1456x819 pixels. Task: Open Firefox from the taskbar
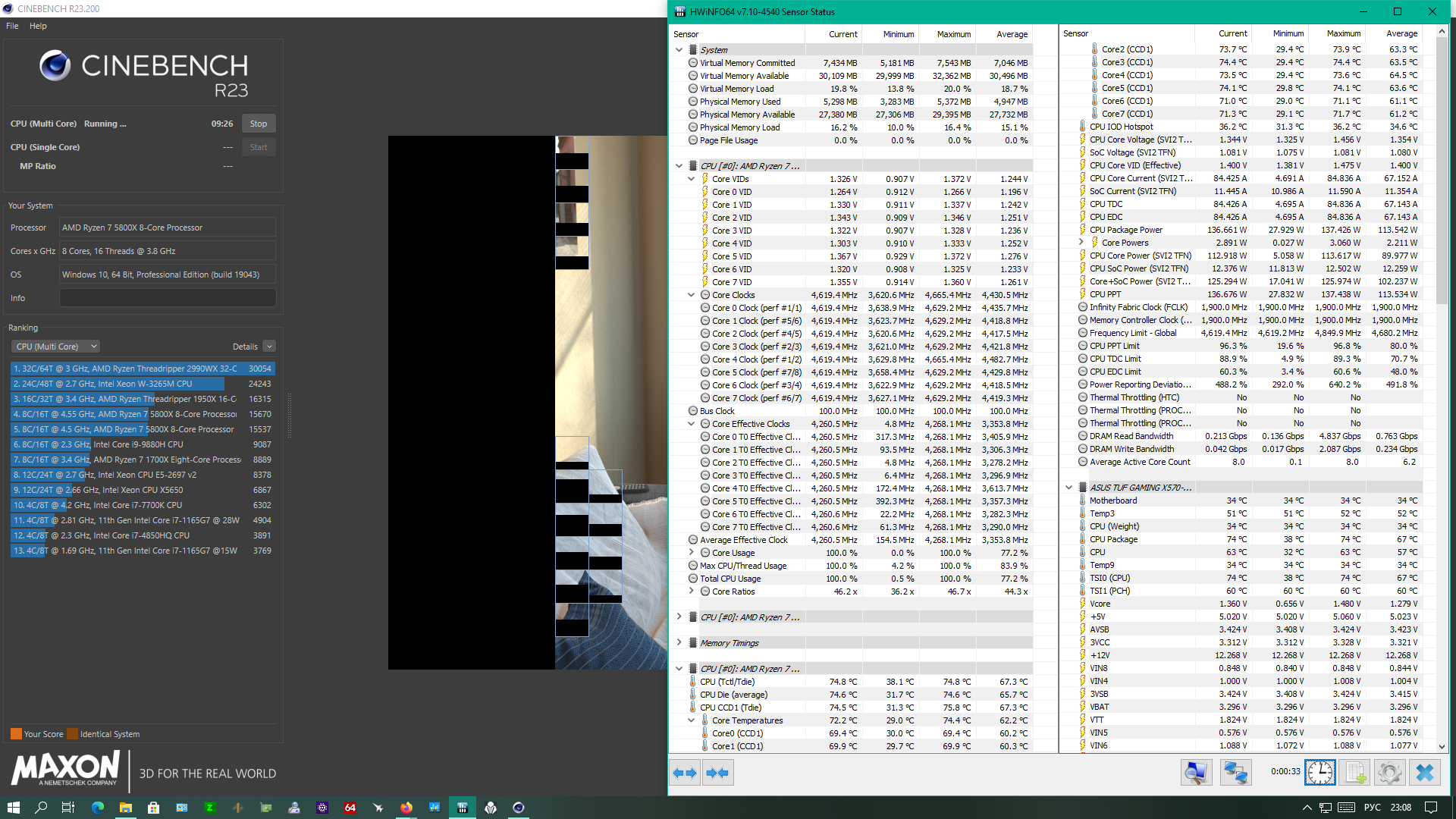[x=406, y=808]
